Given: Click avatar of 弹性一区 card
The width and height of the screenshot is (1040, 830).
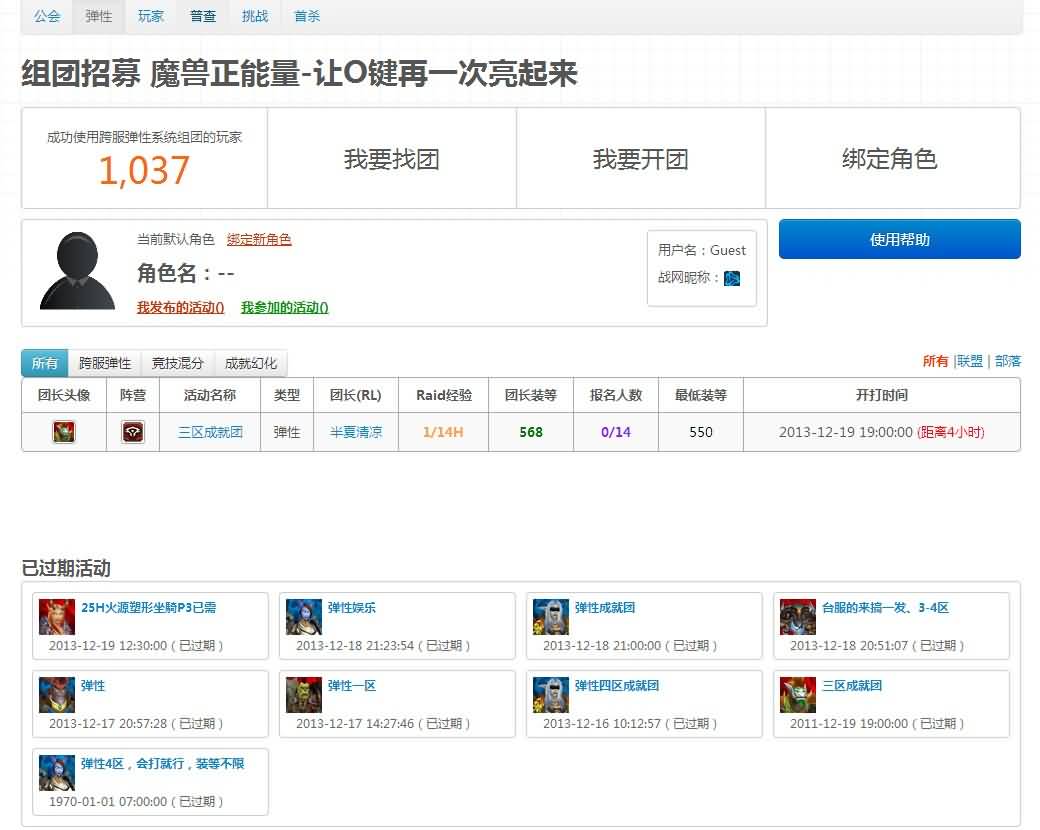Looking at the screenshot, I should pyautogui.click(x=304, y=695).
